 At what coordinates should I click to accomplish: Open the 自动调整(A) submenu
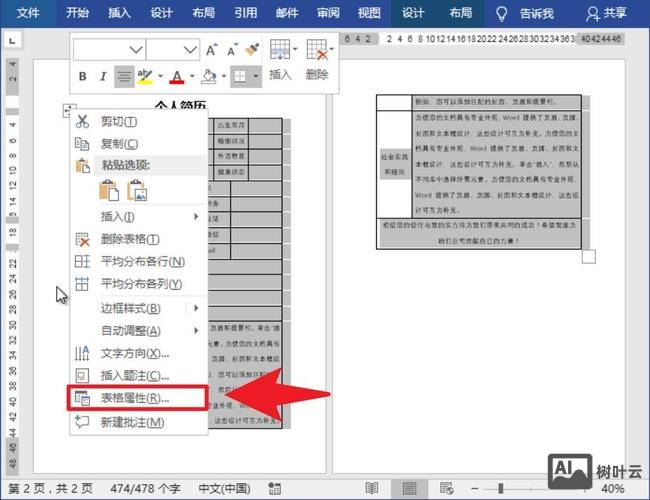click(139, 331)
